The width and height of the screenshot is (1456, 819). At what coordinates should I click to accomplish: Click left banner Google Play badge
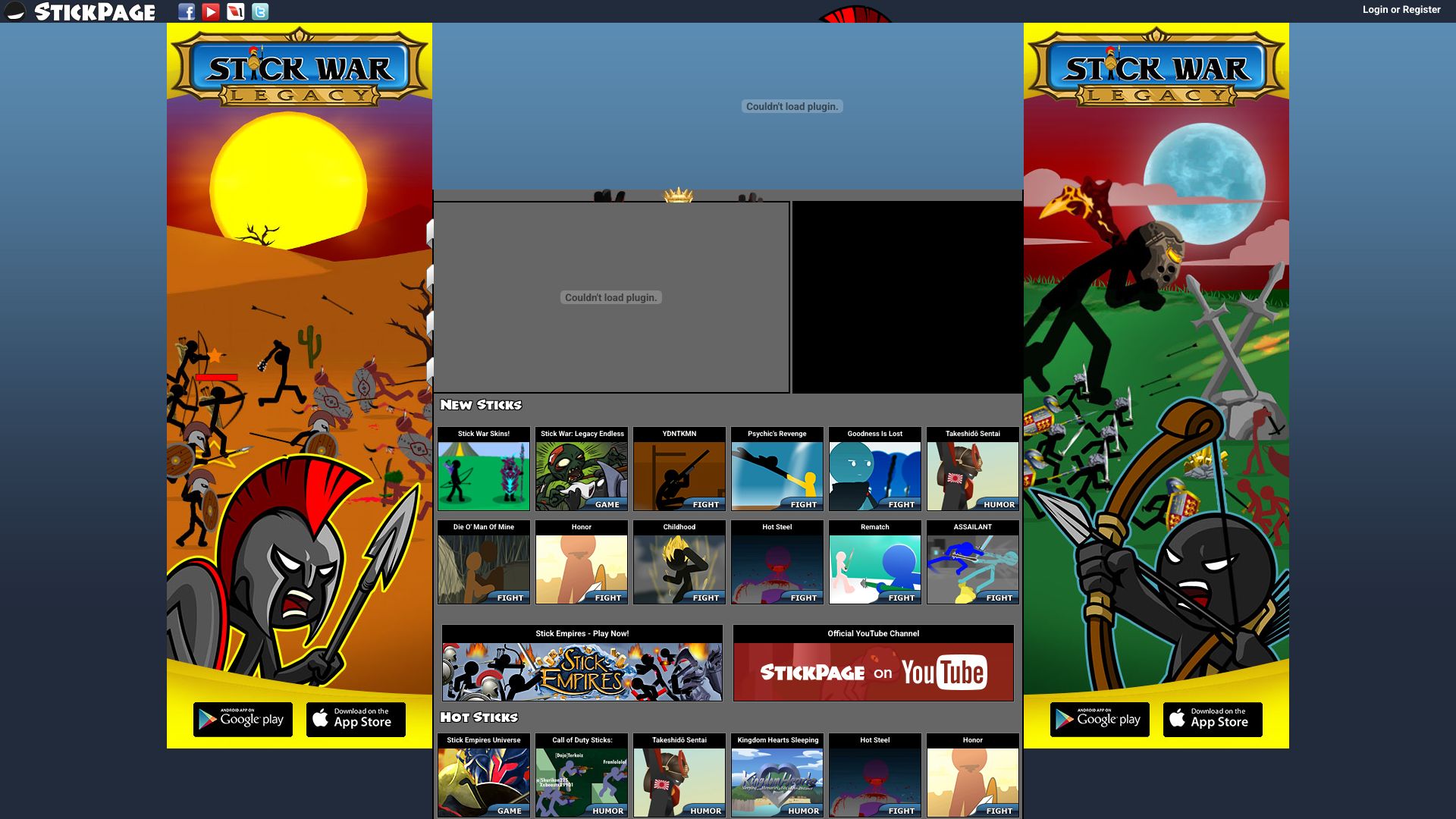coord(243,719)
